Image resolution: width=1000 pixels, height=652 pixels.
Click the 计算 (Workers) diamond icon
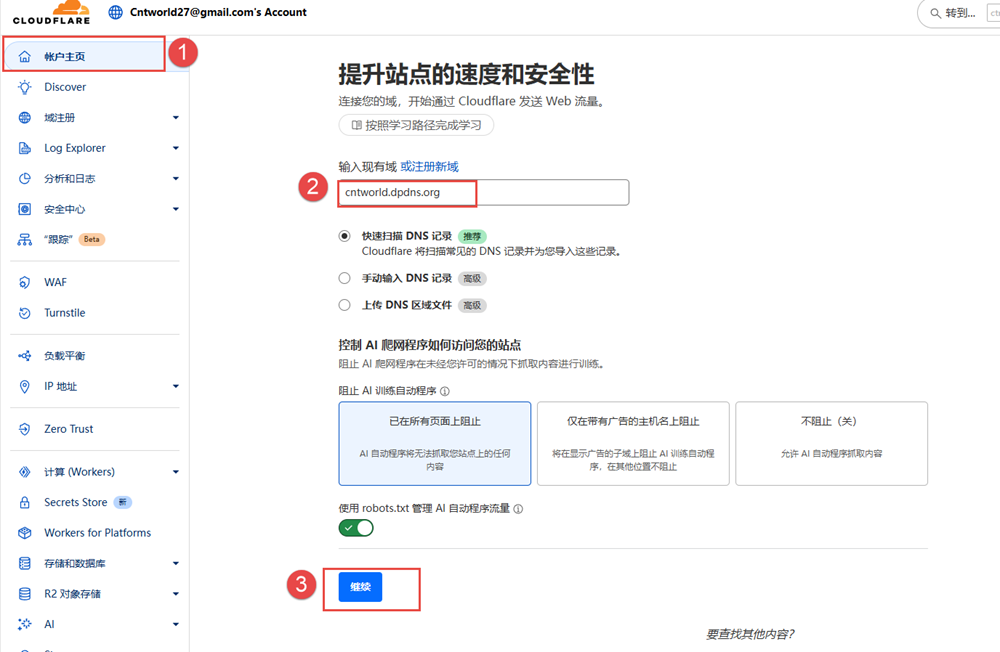pyautogui.click(x=24, y=471)
